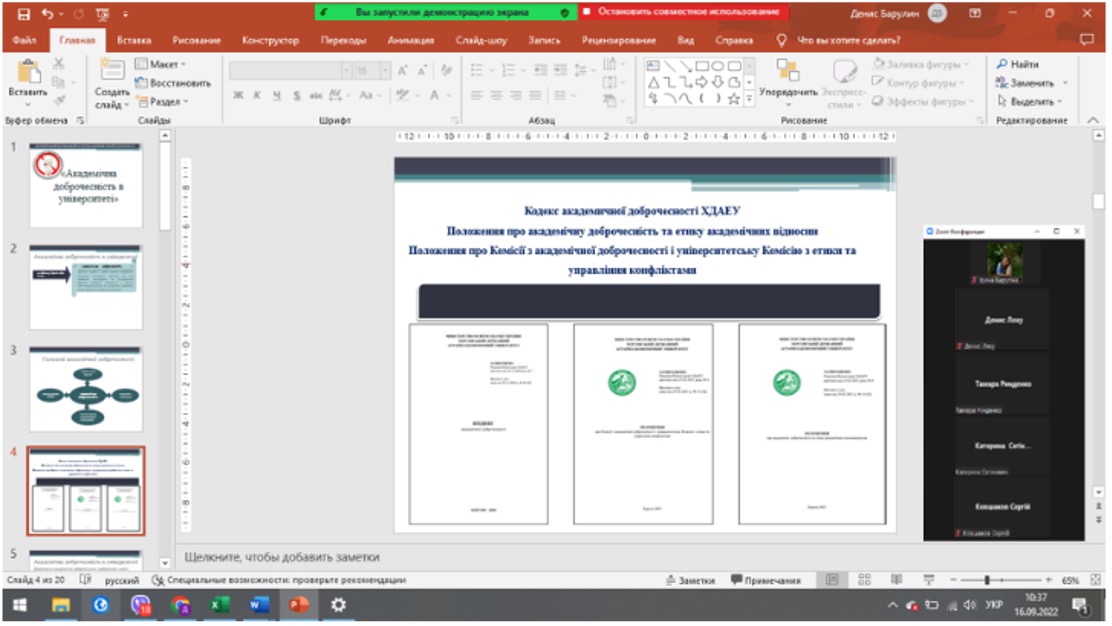The image size is (1112, 626).
Task: Select slide 3 thumbnail with diagram
Action: 86,389
